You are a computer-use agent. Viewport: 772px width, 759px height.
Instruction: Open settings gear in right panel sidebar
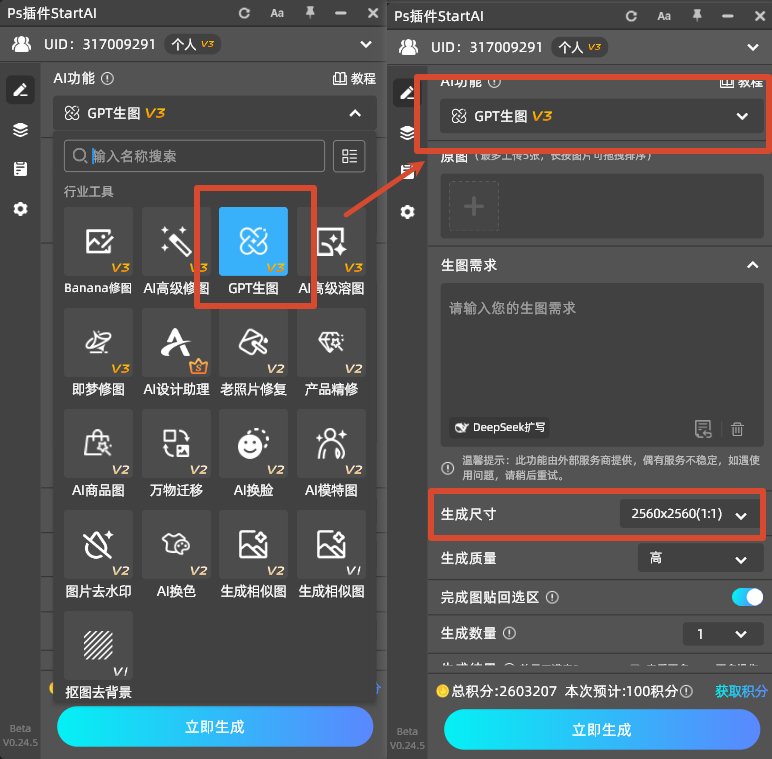click(x=407, y=212)
